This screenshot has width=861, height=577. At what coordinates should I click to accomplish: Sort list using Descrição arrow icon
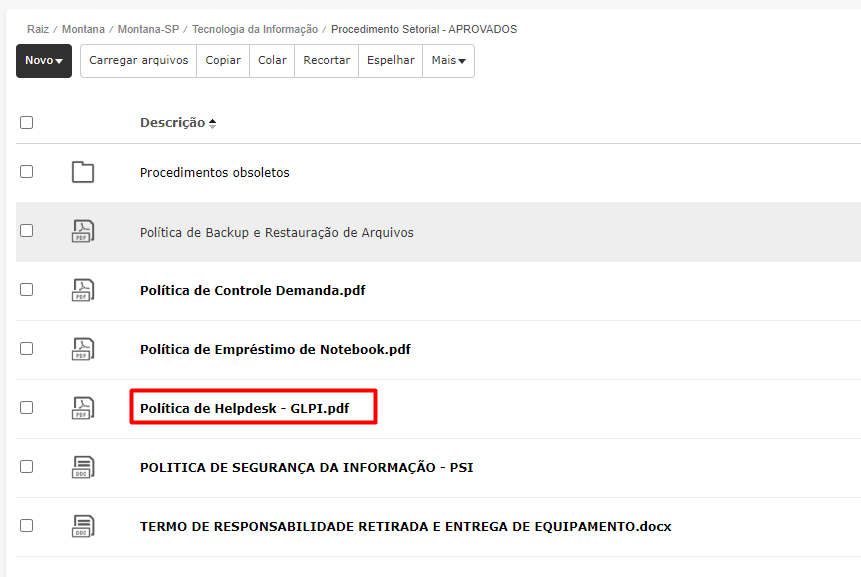click(212, 123)
